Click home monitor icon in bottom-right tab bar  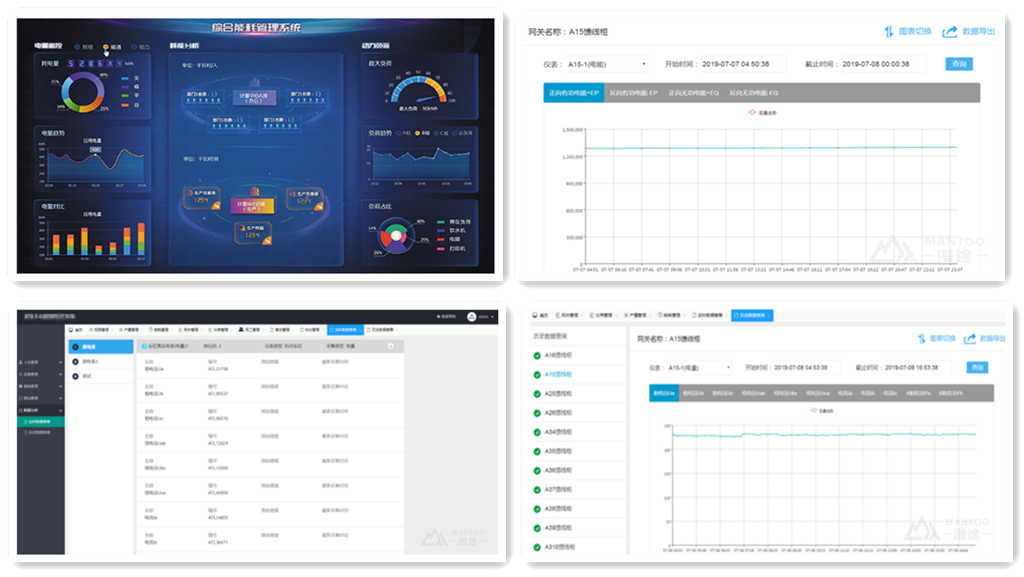point(536,315)
